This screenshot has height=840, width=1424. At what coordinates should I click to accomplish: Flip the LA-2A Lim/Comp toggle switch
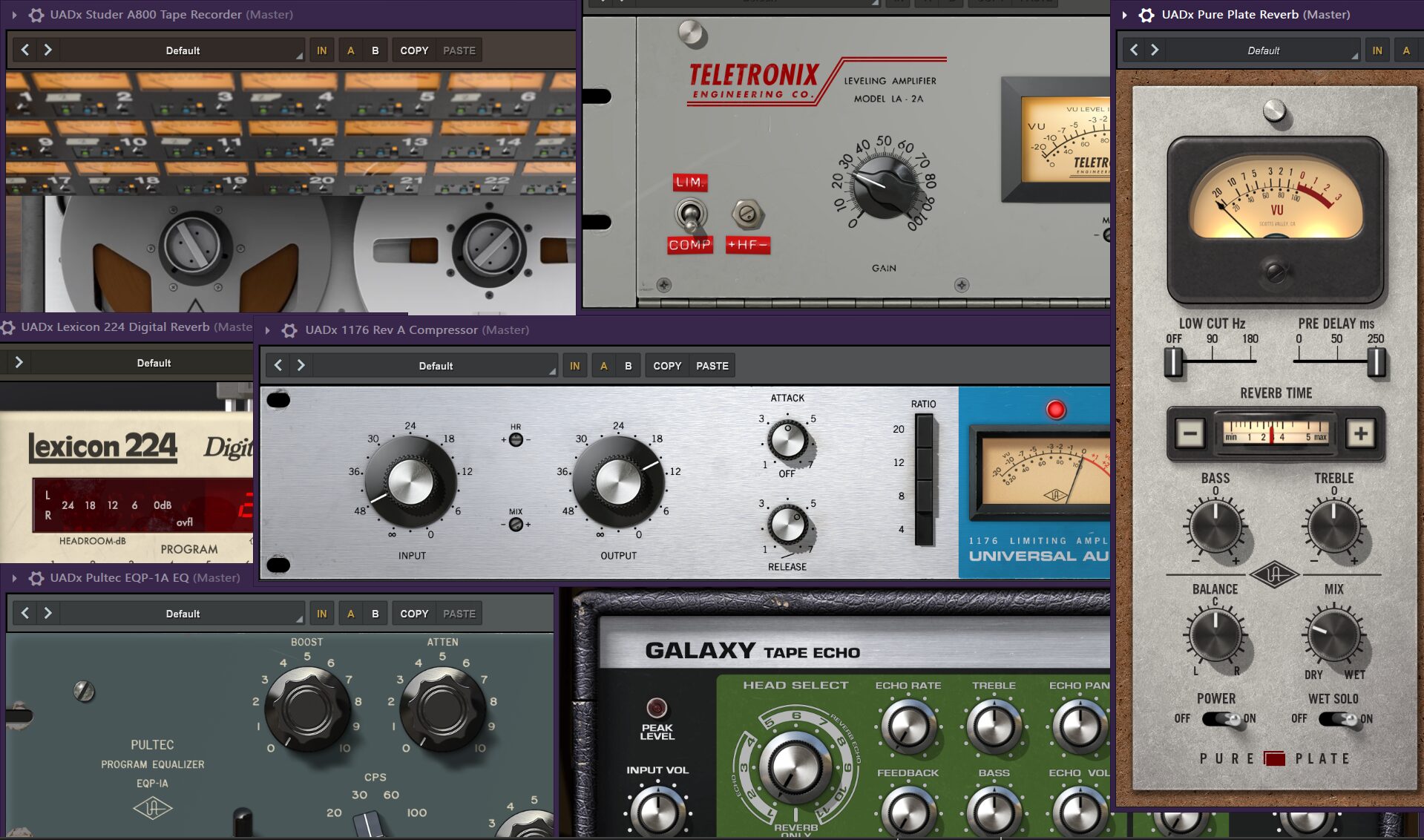pyautogui.click(x=691, y=215)
